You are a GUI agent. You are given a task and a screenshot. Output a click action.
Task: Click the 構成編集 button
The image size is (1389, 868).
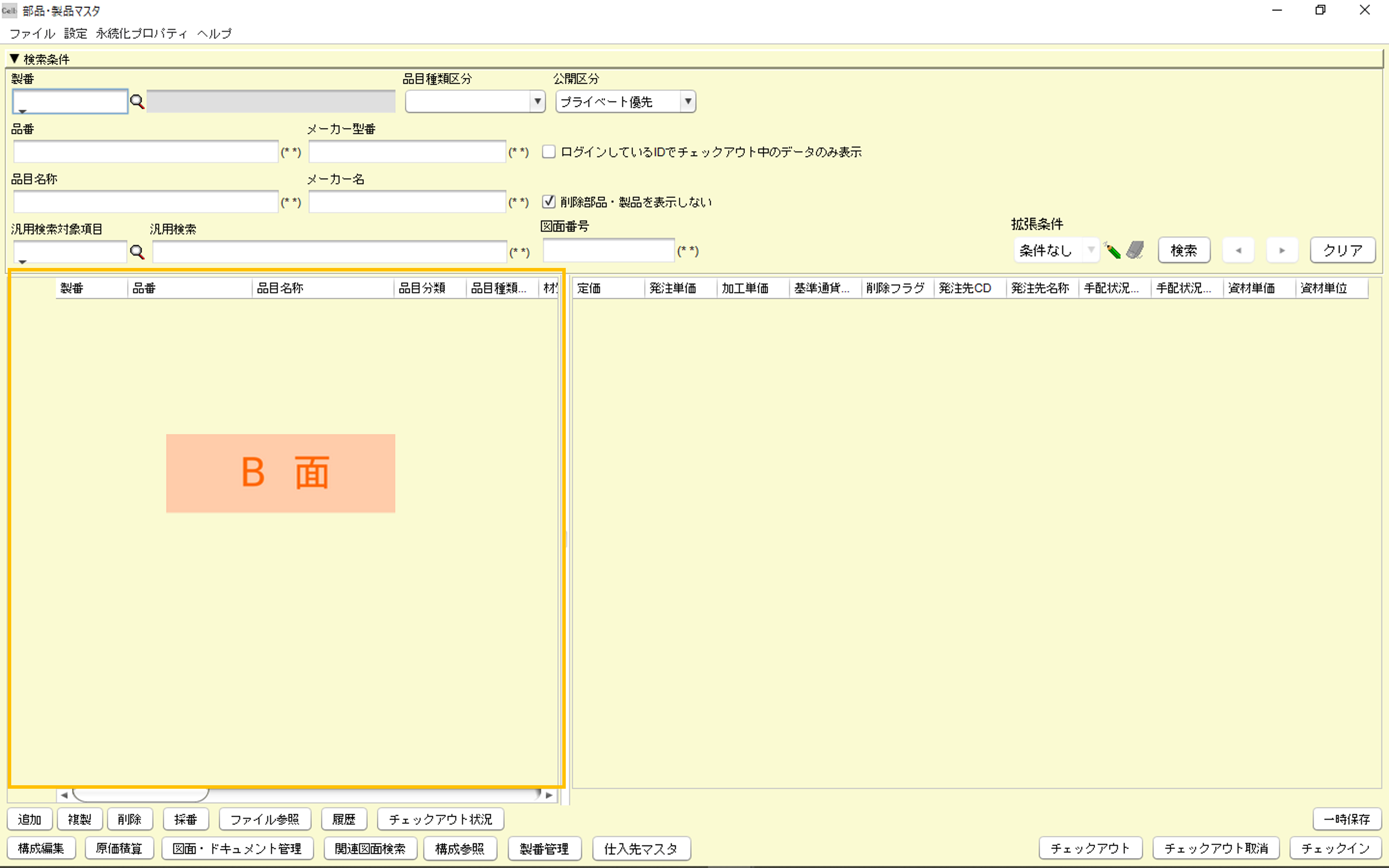41,848
